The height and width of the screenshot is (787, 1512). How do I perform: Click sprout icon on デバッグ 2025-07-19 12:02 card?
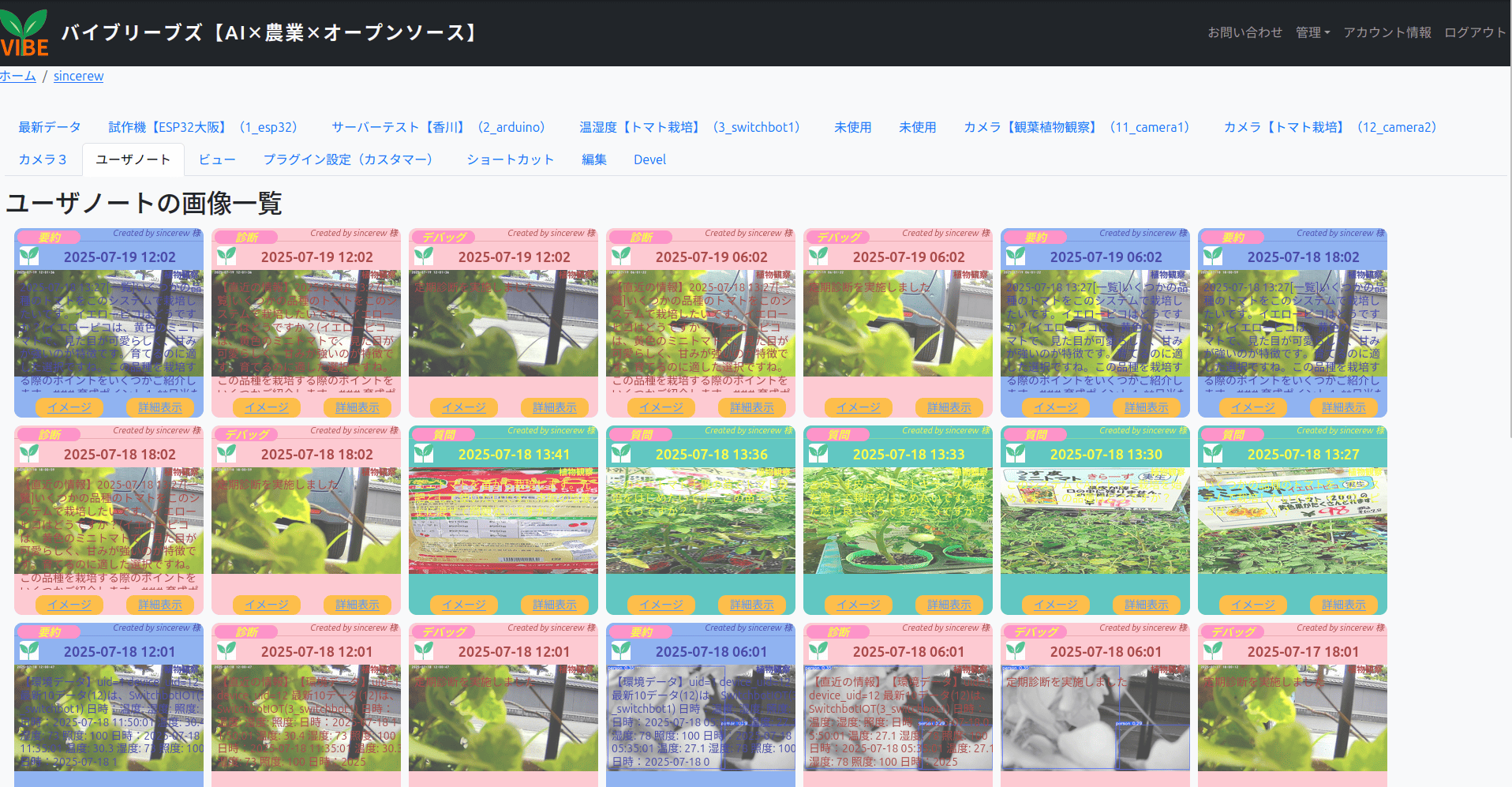click(x=424, y=256)
